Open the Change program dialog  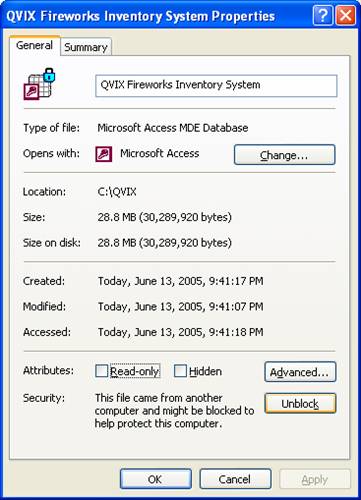click(x=284, y=155)
